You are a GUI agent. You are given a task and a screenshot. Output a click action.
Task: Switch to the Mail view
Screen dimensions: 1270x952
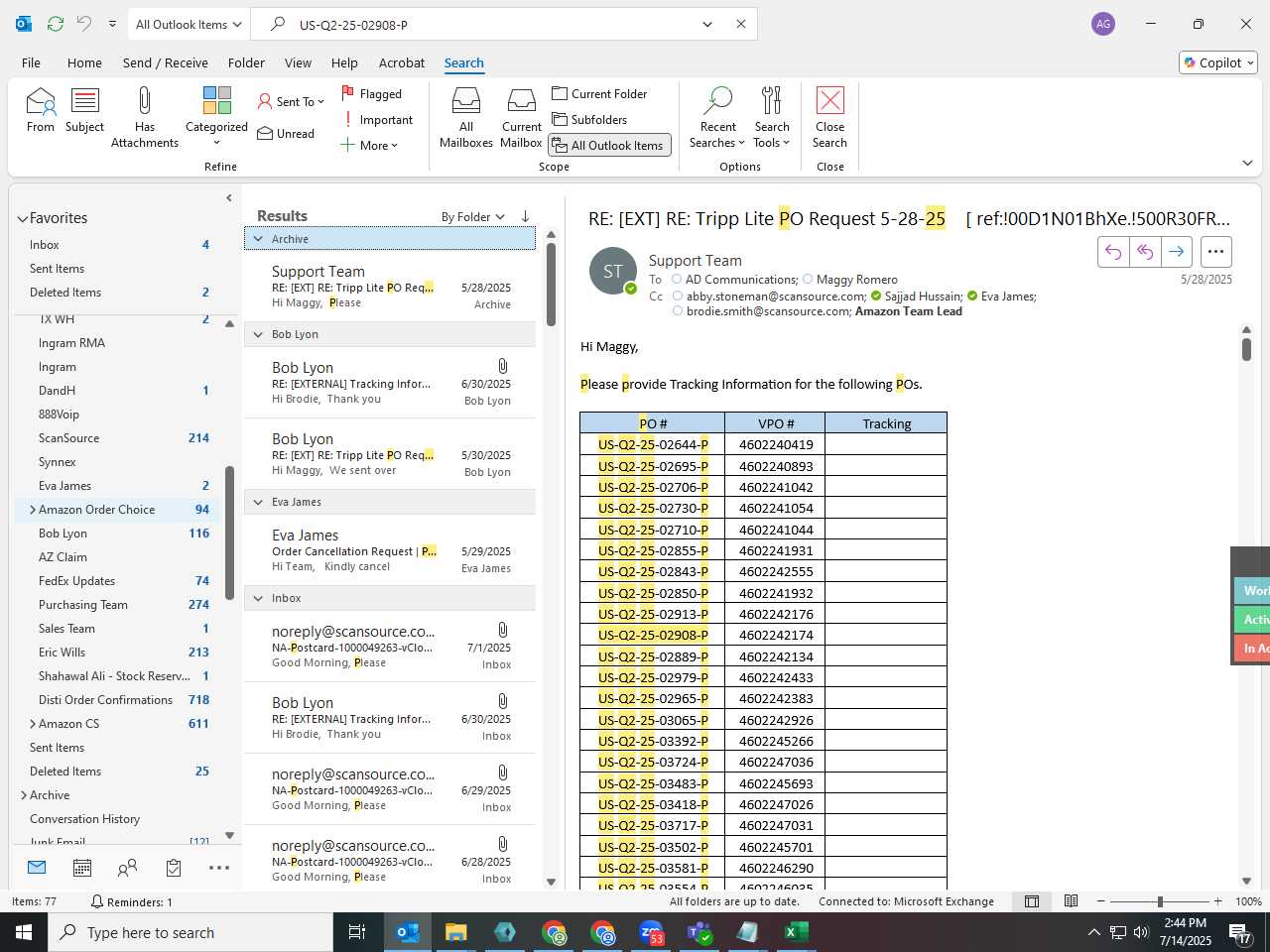click(x=37, y=868)
